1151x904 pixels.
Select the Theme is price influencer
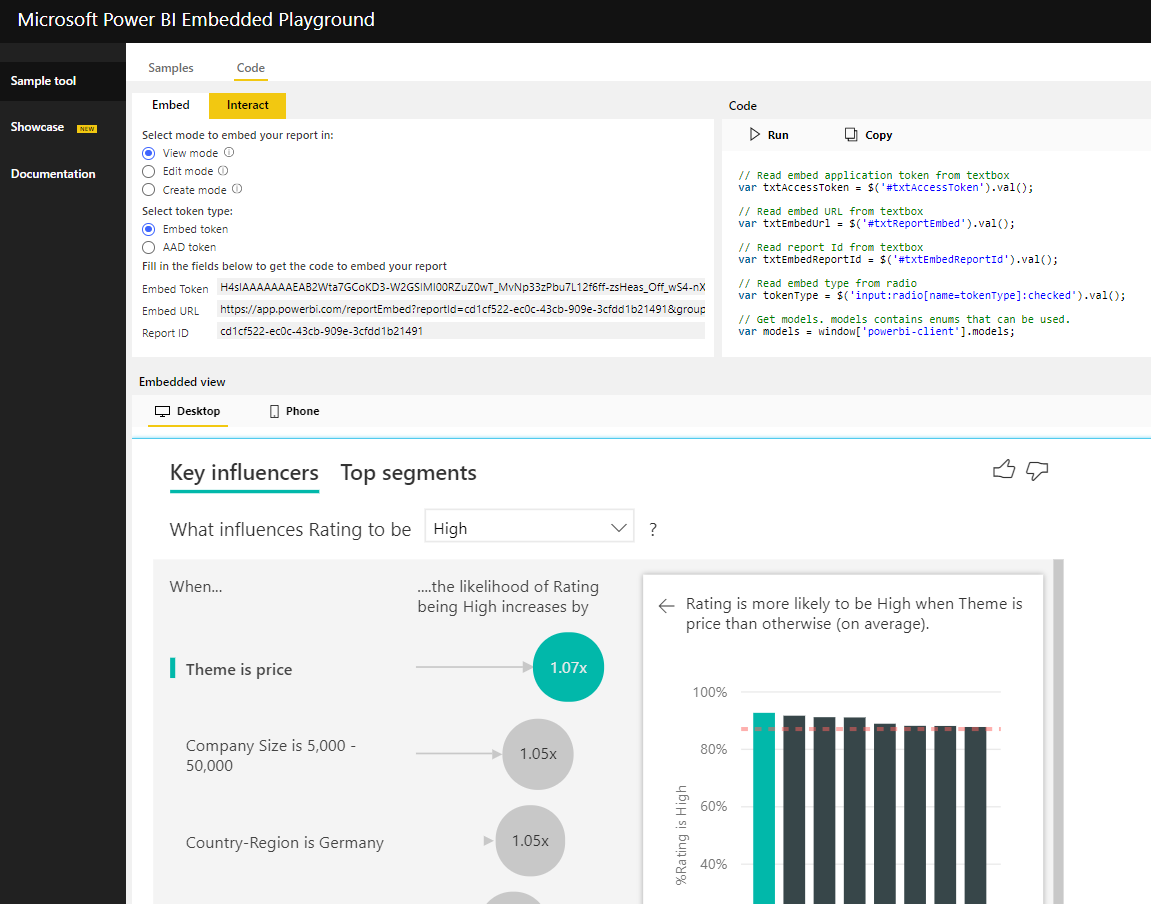(239, 669)
